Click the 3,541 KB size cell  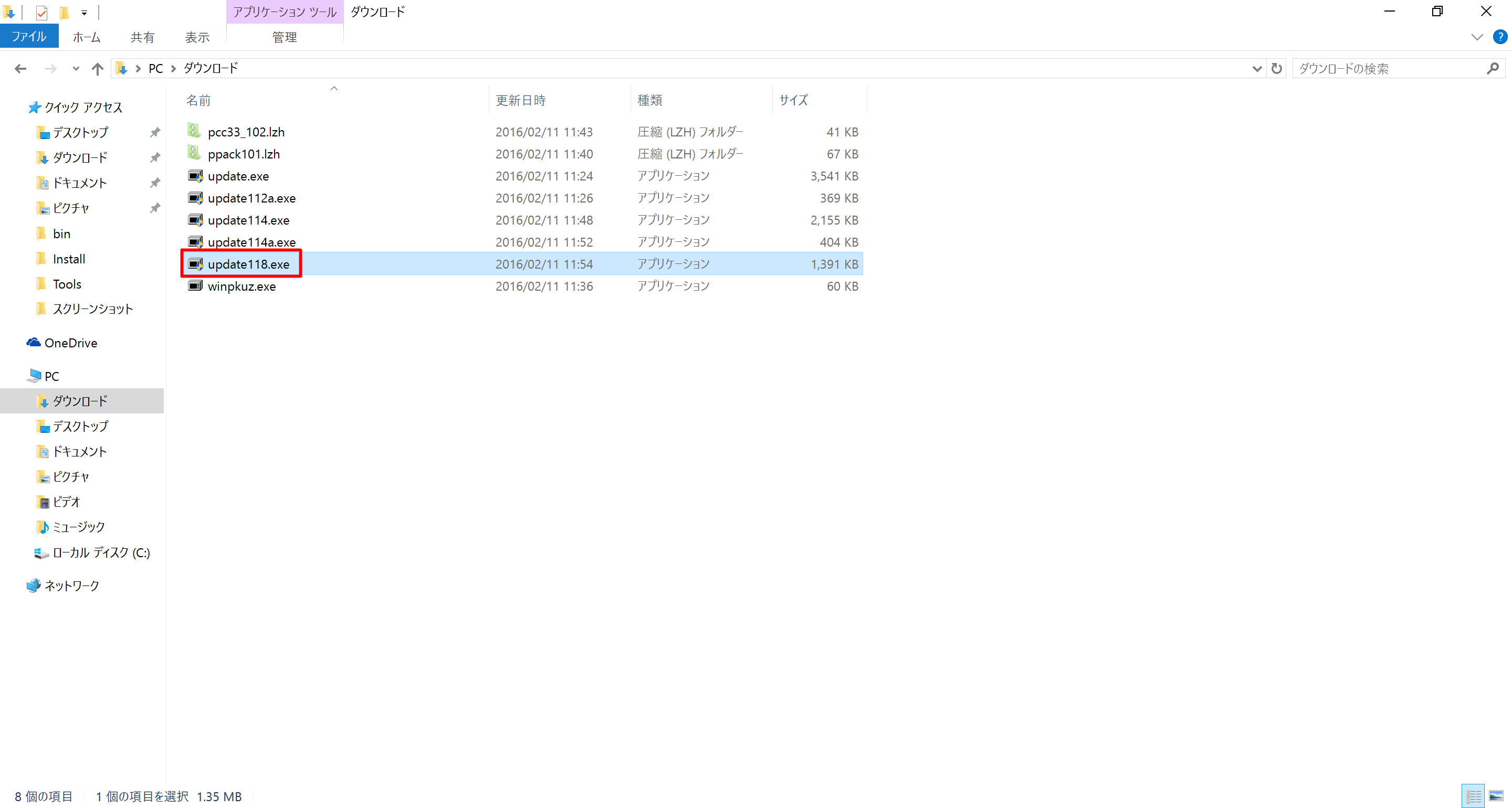click(x=834, y=176)
